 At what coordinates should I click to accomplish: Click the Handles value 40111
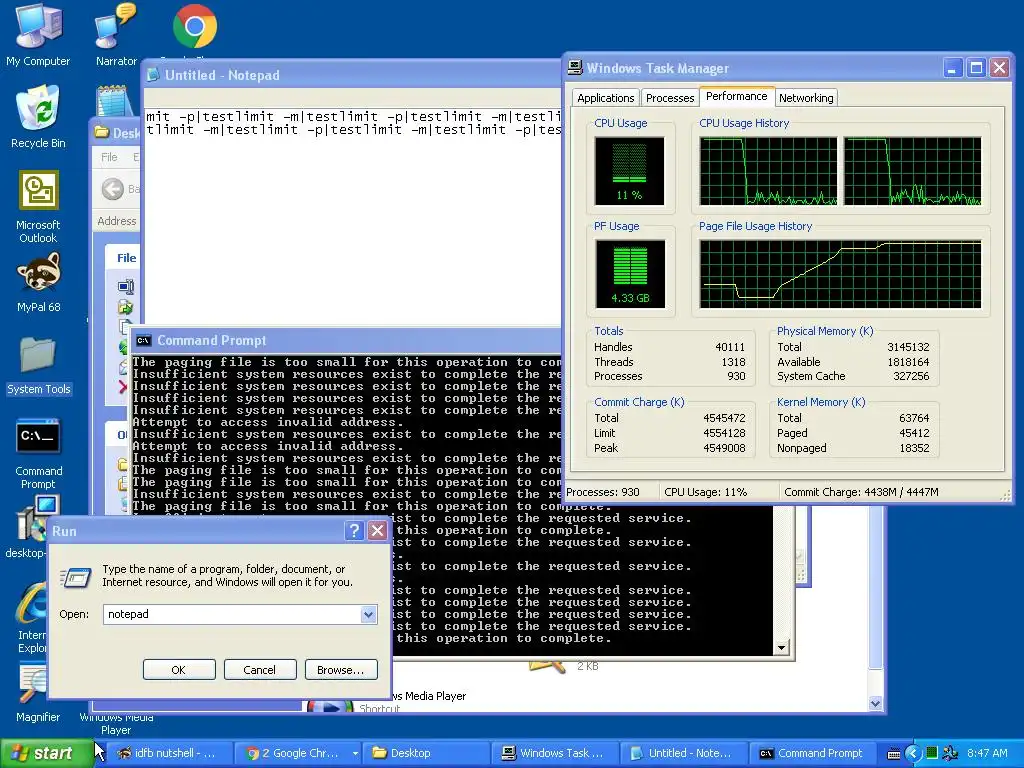(729, 347)
